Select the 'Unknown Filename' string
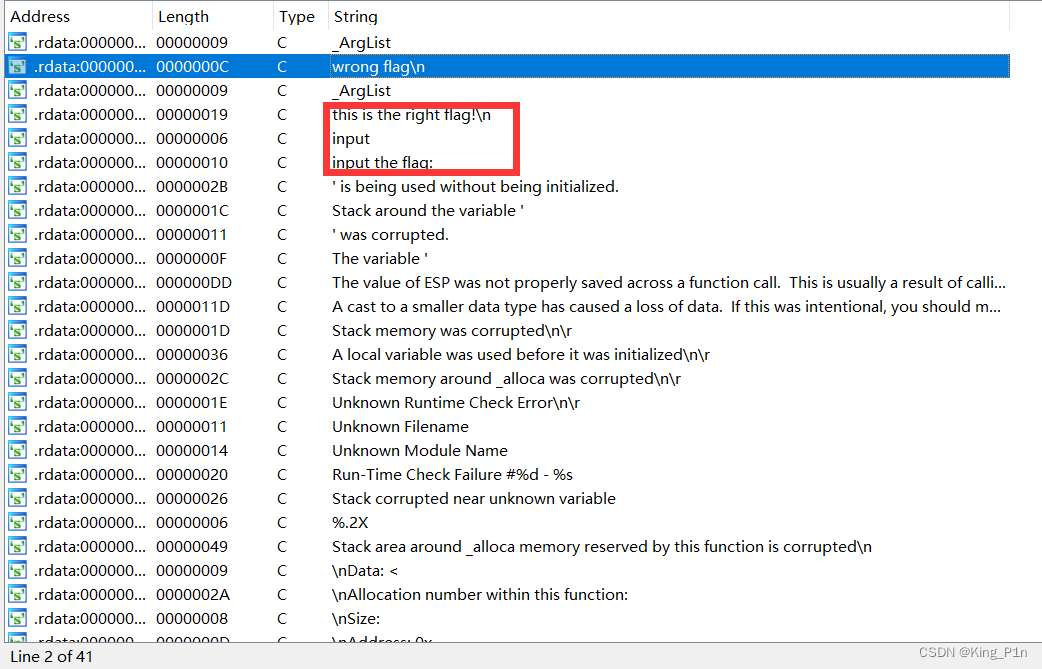Screen dimensions: 1042x669 coord(400,427)
